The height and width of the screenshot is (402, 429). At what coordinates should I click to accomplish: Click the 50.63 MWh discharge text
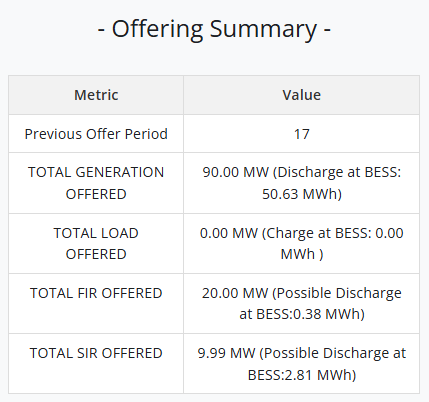coord(300,194)
